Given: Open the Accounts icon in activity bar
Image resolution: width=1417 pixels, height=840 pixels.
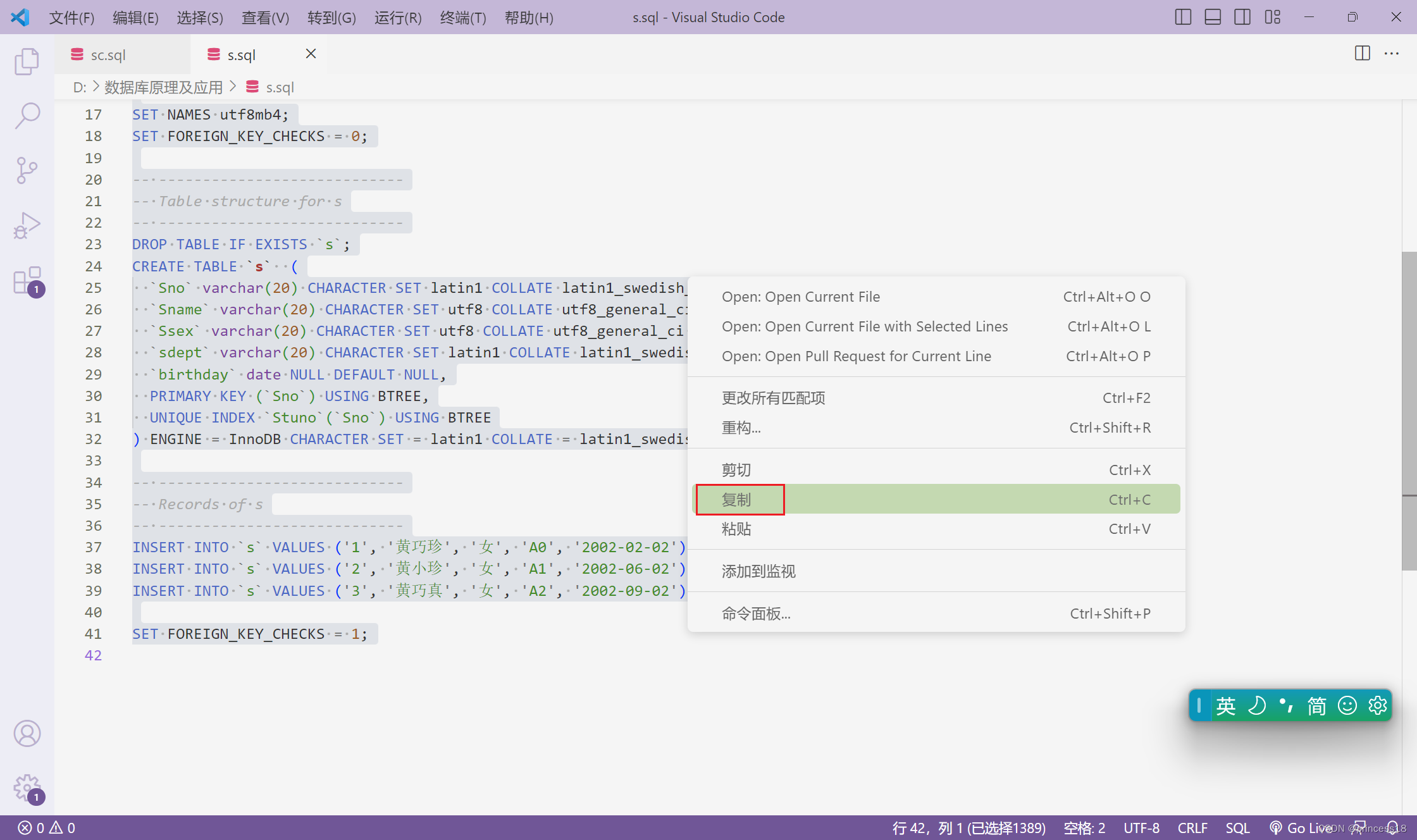Looking at the screenshot, I should click(27, 734).
